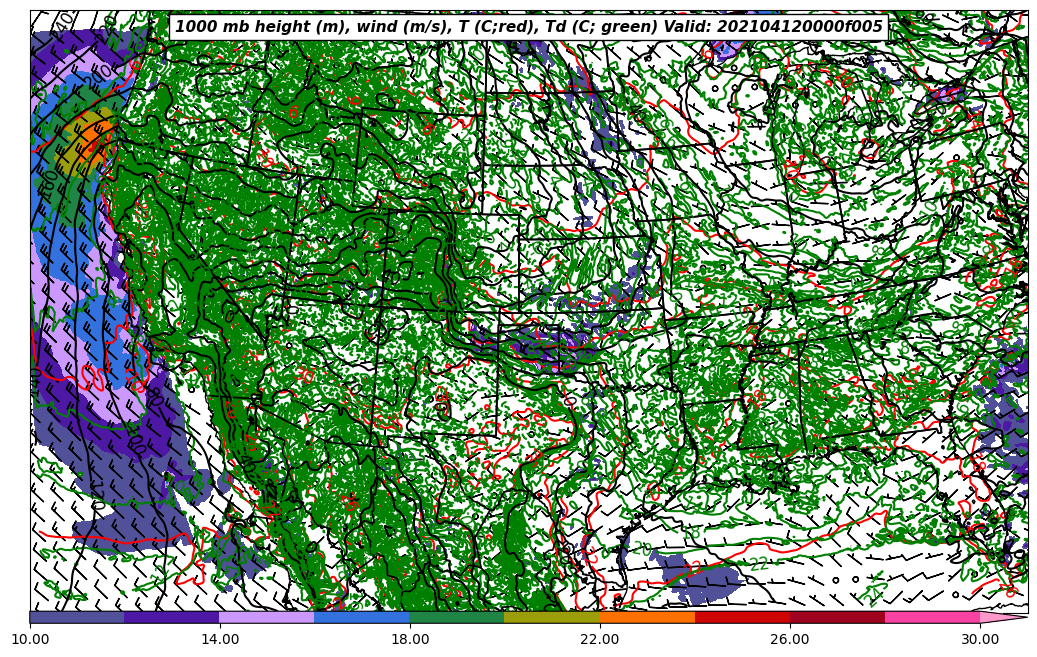Click the colorbar tick label '30.00'
The height and width of the screenshot is (657, 1037).
pos(980,639)
